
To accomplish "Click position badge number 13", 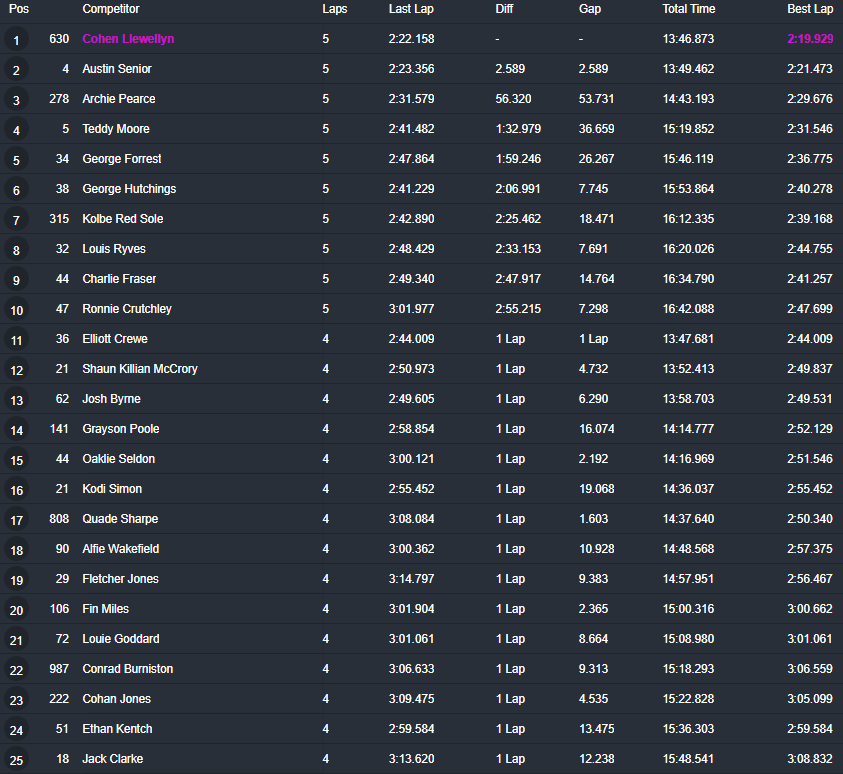I will click(16, 400).
